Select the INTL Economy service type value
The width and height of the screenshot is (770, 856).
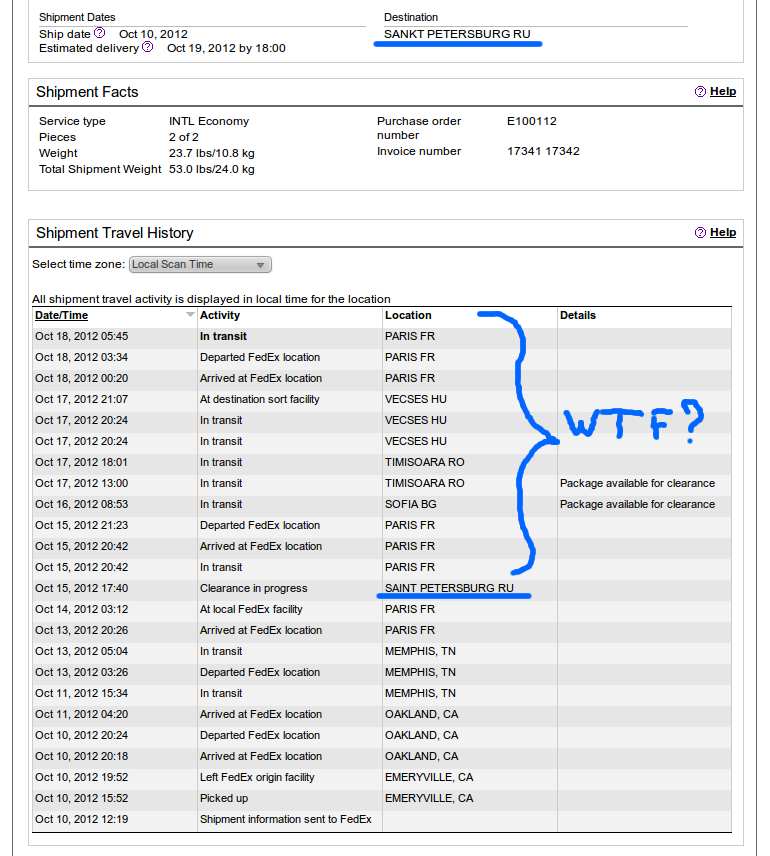click(x=209, y=121)
